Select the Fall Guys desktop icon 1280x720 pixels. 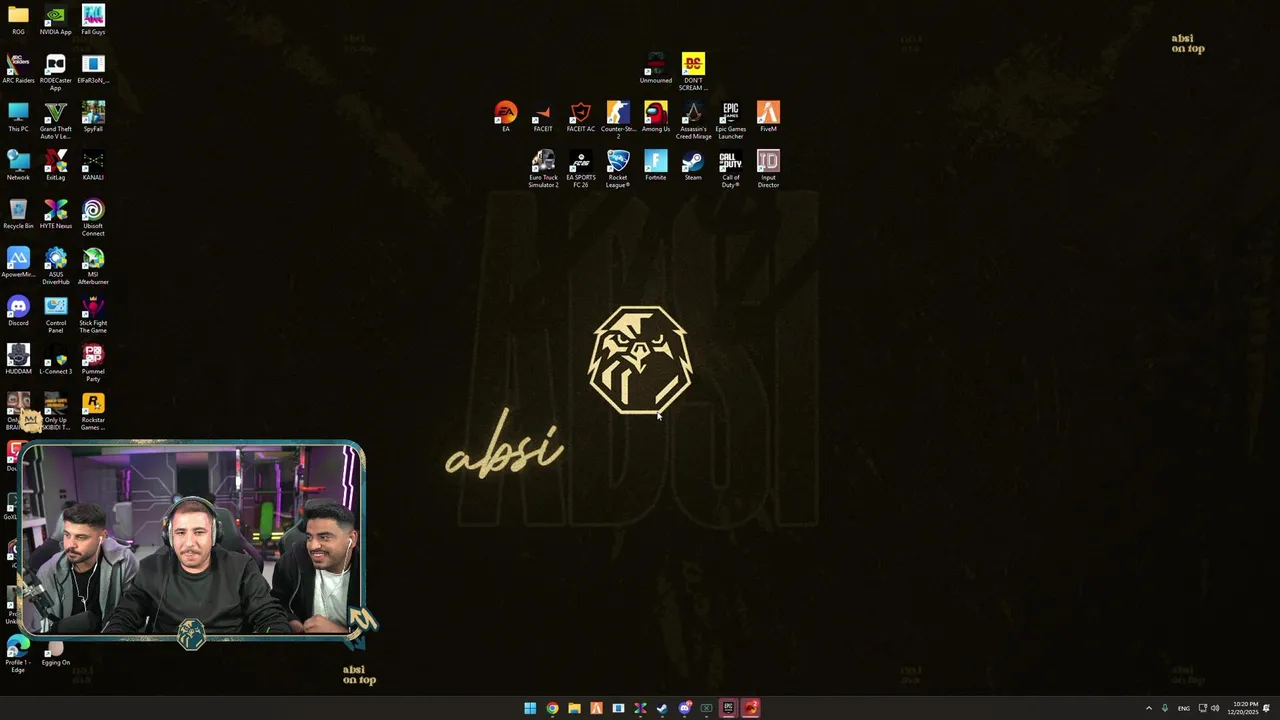pyautogui.click(x=93, y=20)
